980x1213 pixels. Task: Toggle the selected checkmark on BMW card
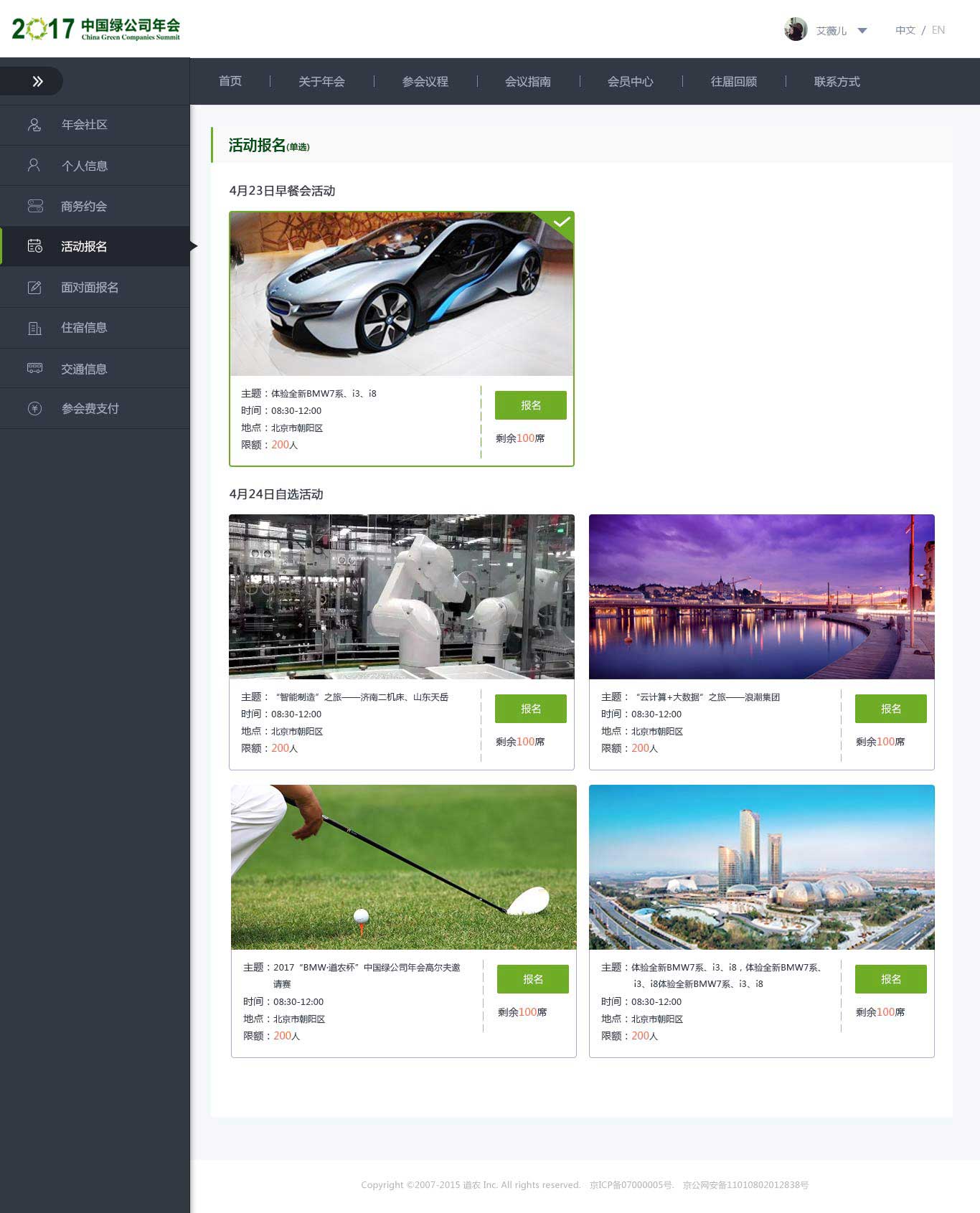(x=562, y=222)
